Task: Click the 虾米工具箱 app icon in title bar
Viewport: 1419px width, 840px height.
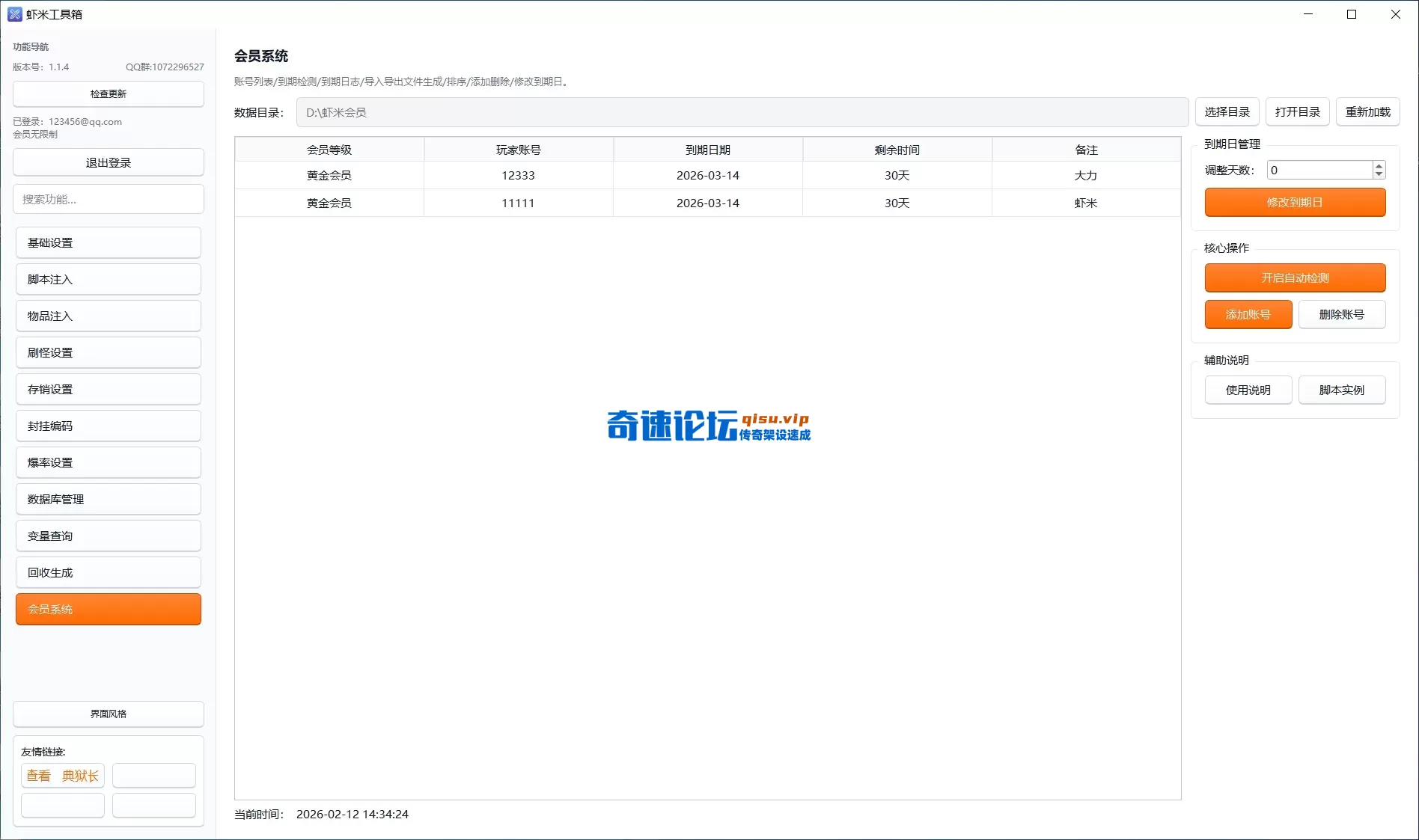Action: pos(14,14)
